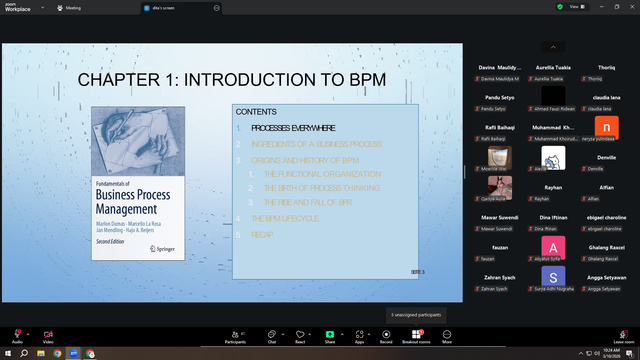Click the 'CHAPTER 1: INTRODUCTION TO BPM' title
Image resolution: width=640 pixels, height=360 pixels.
pos(232,80)
